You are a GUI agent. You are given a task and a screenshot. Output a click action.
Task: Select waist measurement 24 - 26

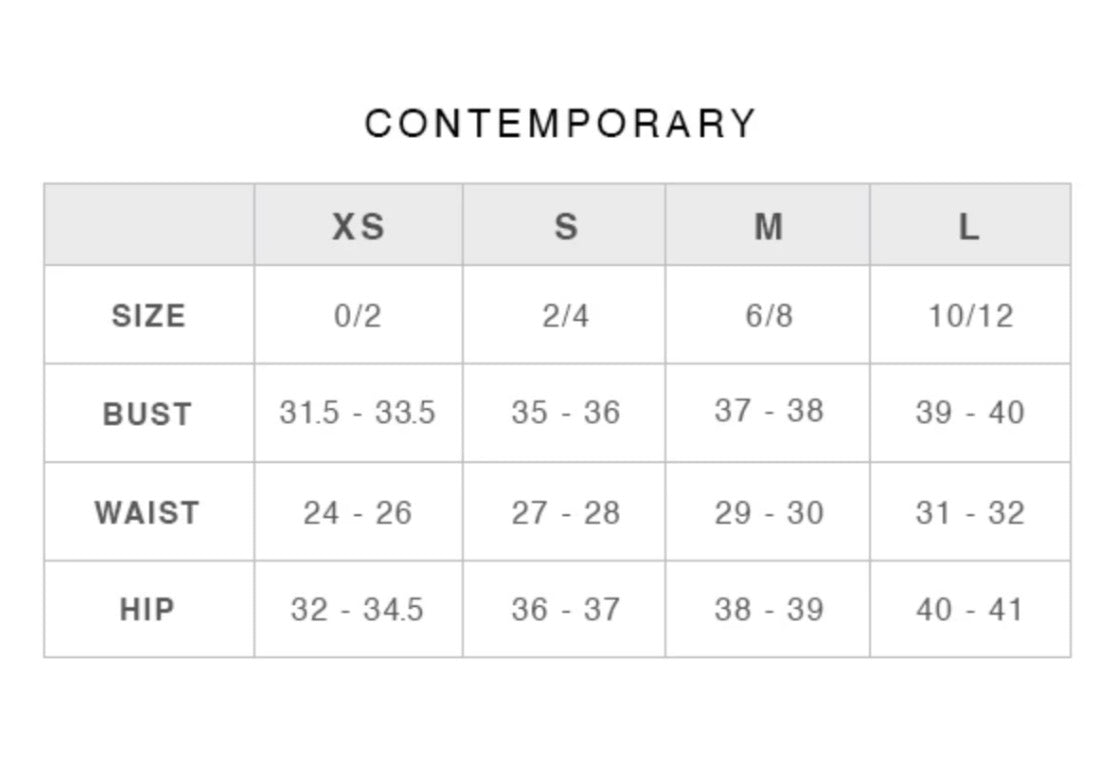[x=358, y=513]
